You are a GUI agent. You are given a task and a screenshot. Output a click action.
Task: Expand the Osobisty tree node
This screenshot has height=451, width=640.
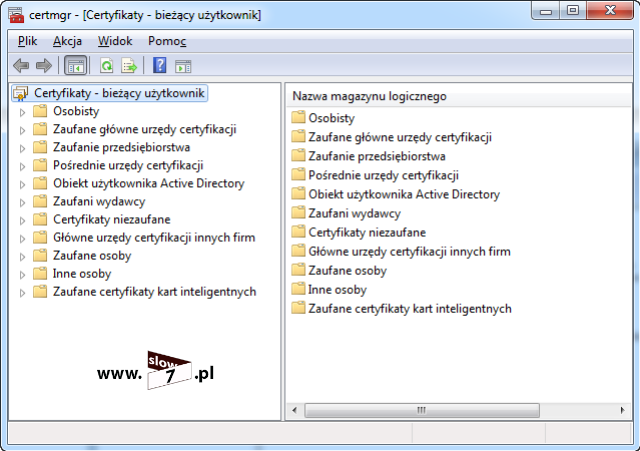(x=22, y=112)
